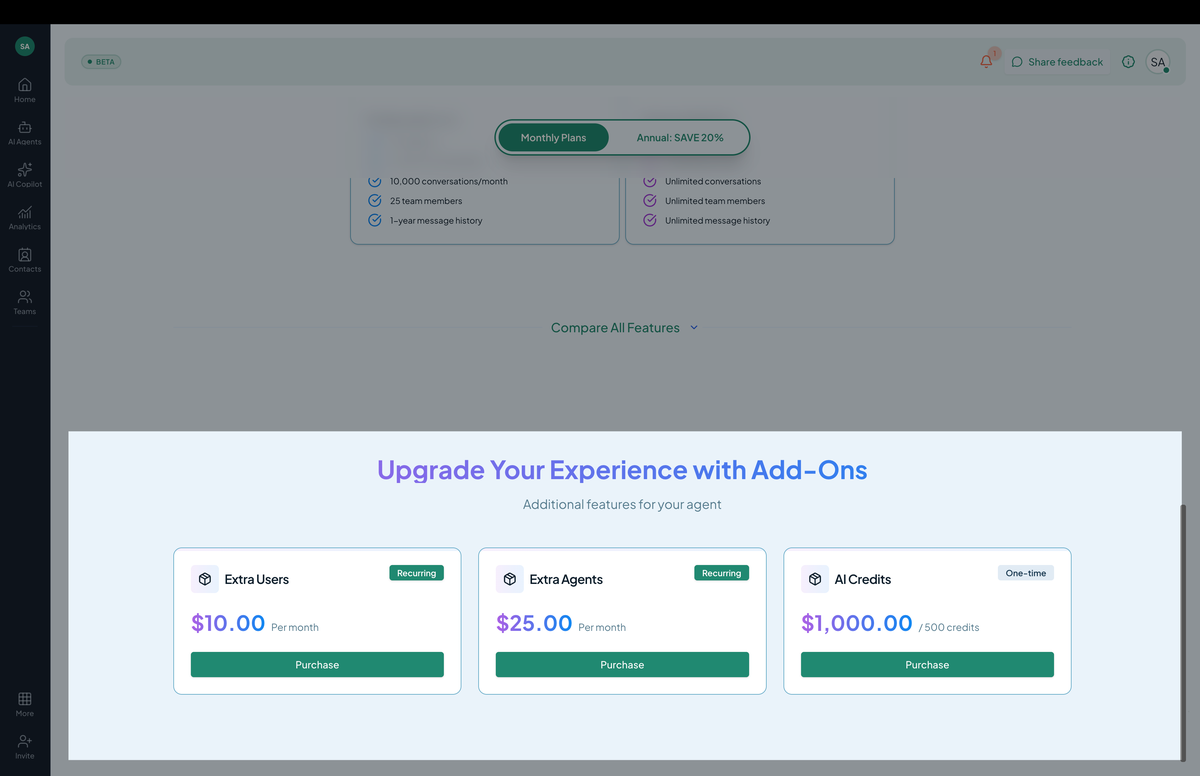Purchase the Extra Users add-on
The width and height of the screenshot is (1200, 776).
tap(317, 665)
